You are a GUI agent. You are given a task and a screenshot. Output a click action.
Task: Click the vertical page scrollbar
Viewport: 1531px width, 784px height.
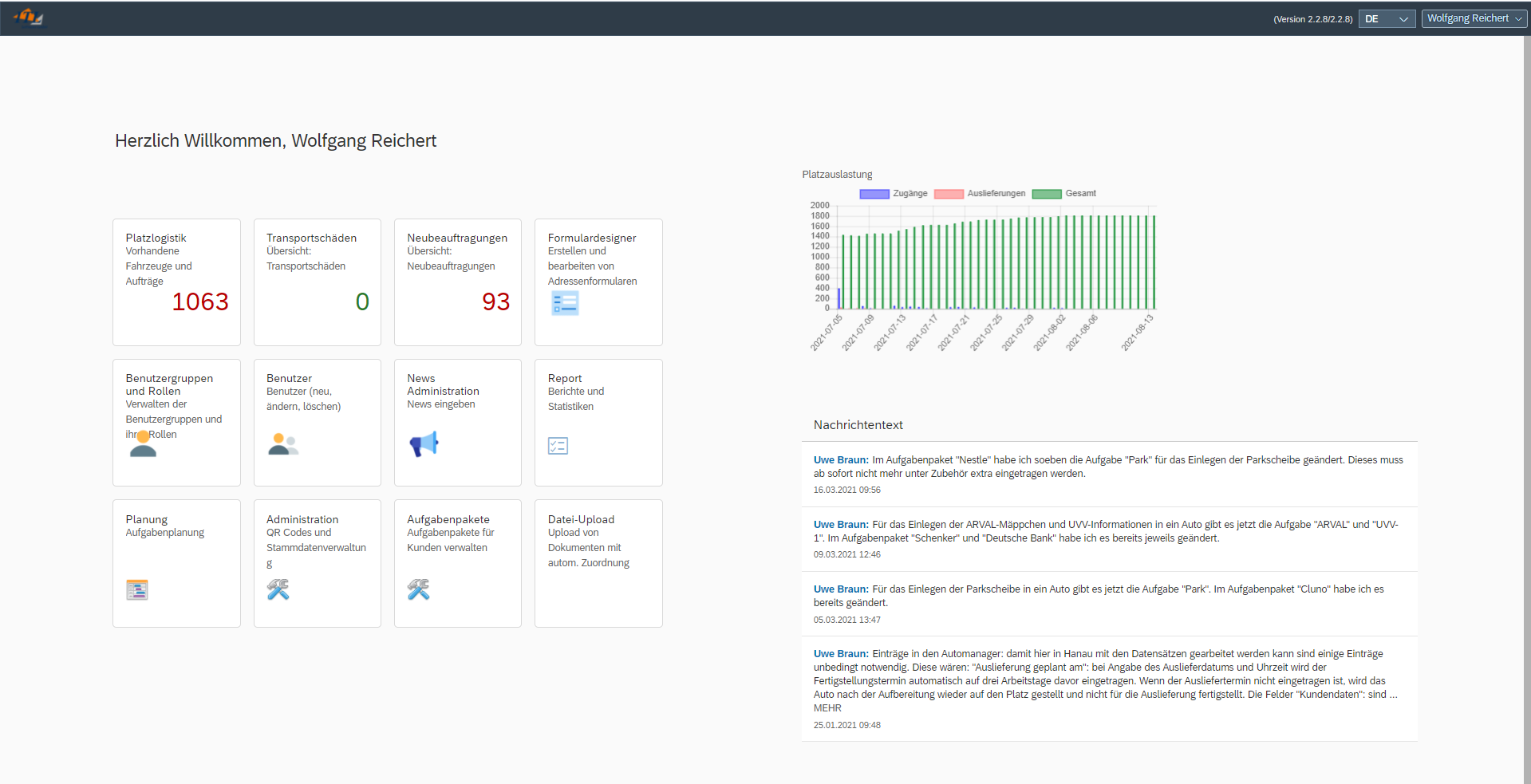pos(1526,399)
